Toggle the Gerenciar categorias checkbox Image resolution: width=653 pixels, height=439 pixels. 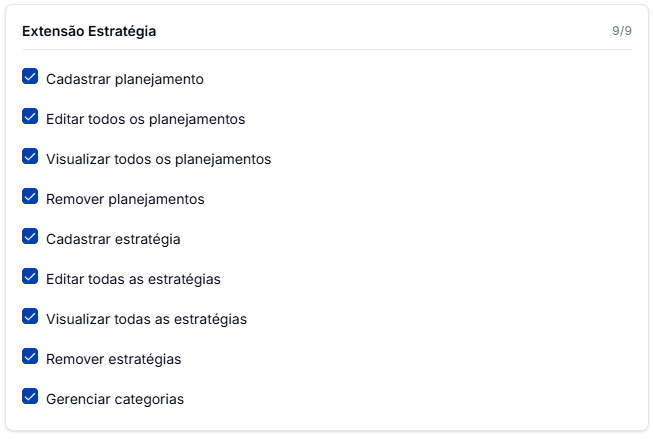click(30, 397)
